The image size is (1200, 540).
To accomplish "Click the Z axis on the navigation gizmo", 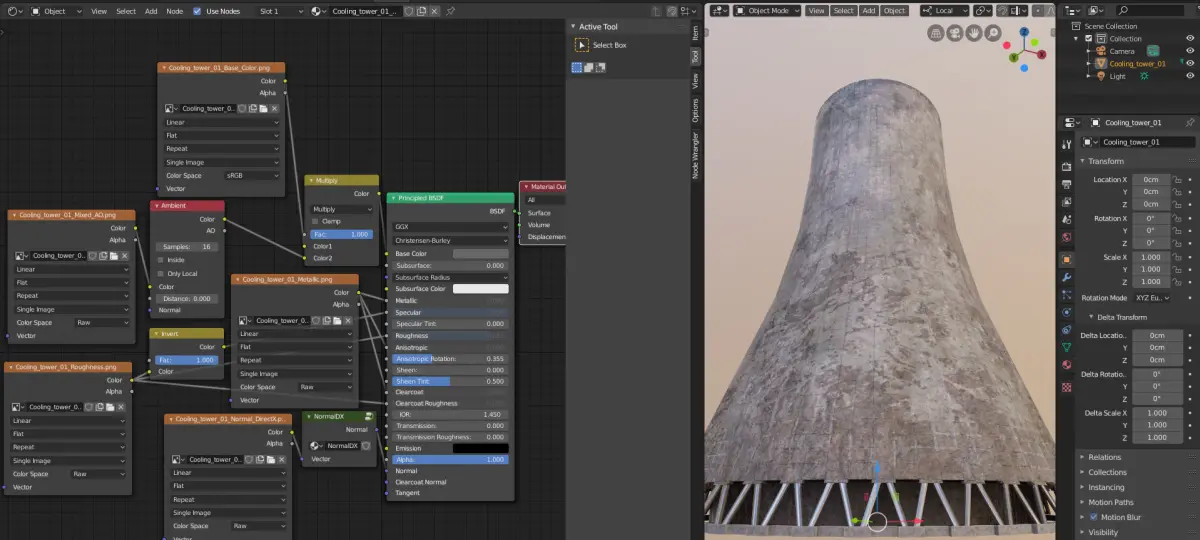I will pyautogui.click(x=1025, y=31).
